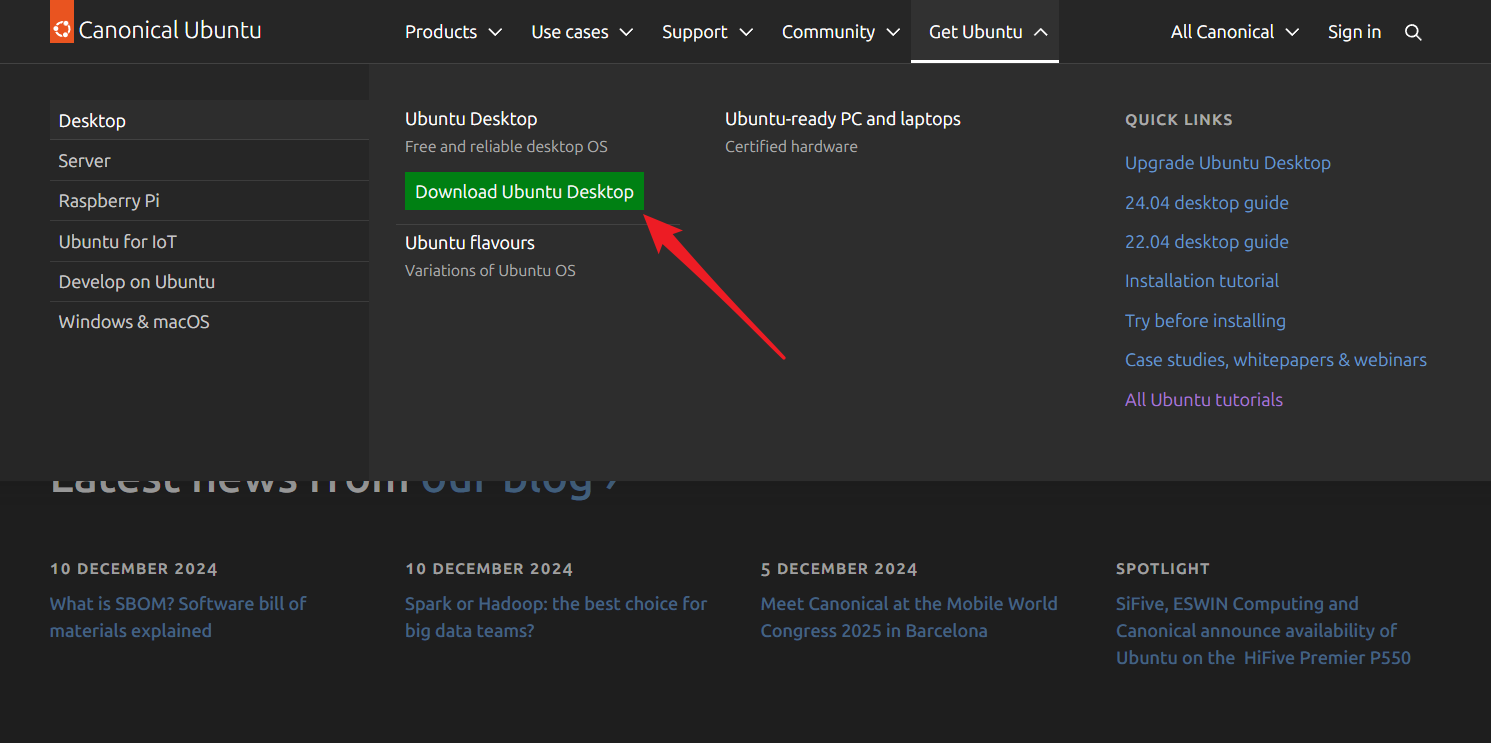Select the Server side tab
This screenshot has width=1491, height=743.
(209, 160)
